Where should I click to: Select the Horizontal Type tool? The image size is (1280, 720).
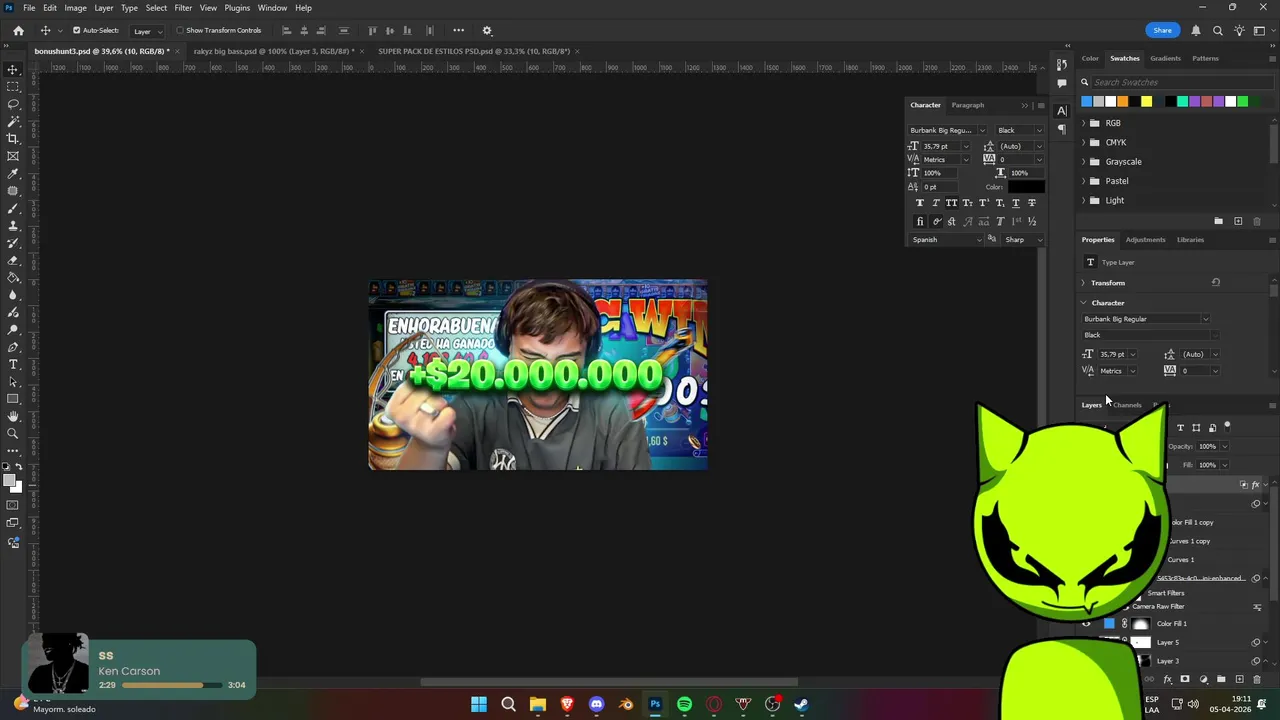13,364
